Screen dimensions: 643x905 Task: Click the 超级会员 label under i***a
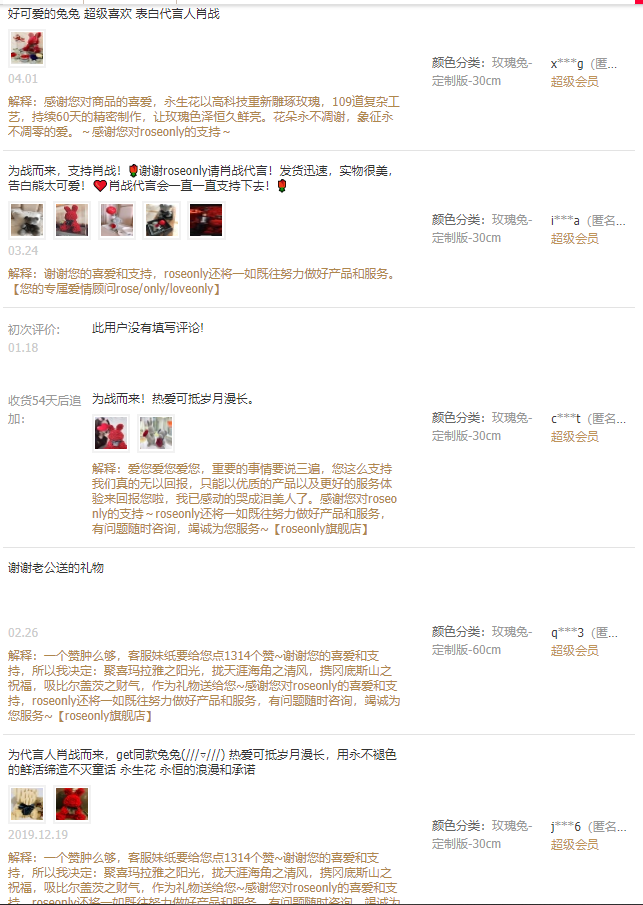coord(574,238)
